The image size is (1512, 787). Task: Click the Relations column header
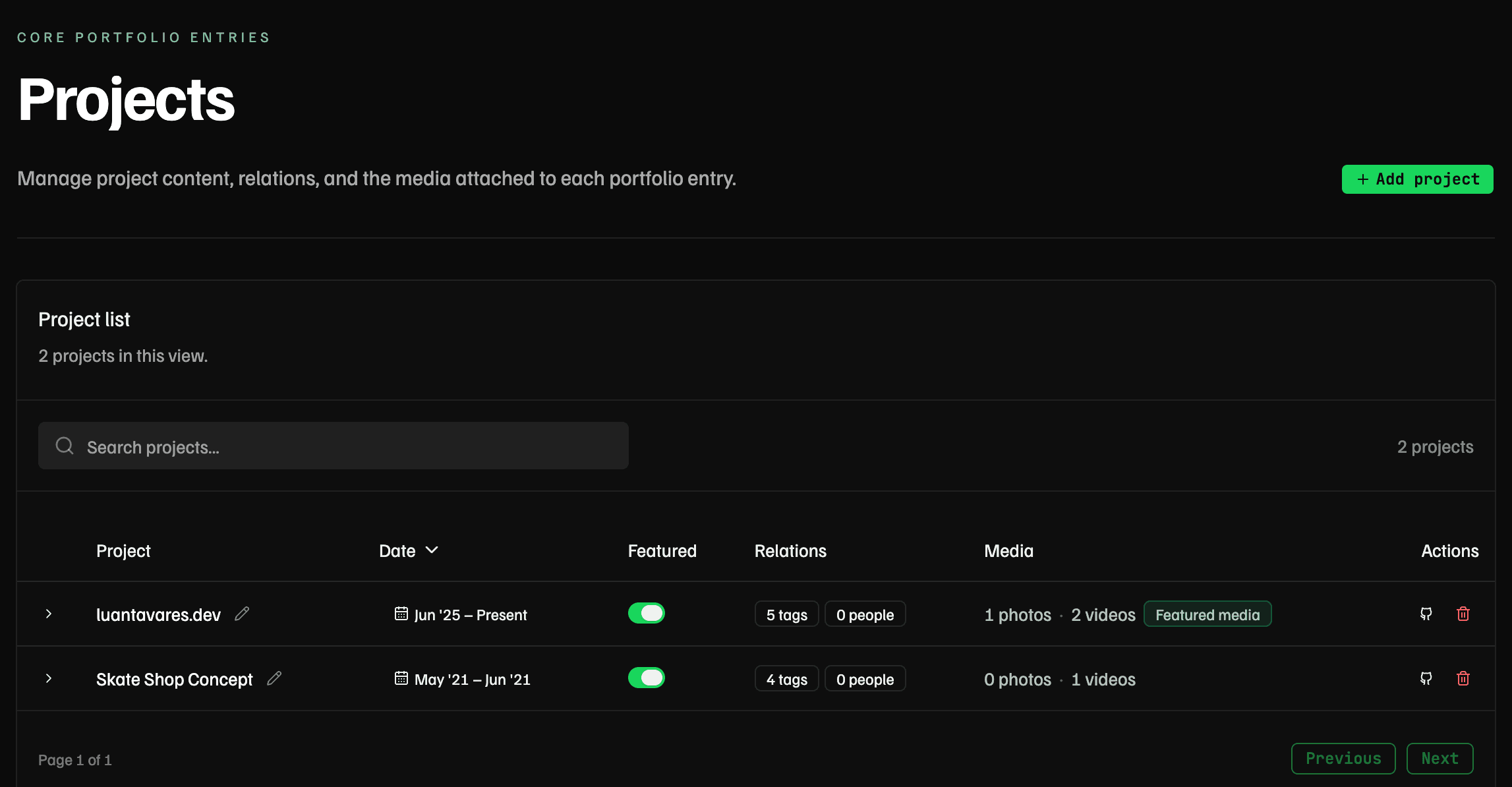click(x=790, y=551)
